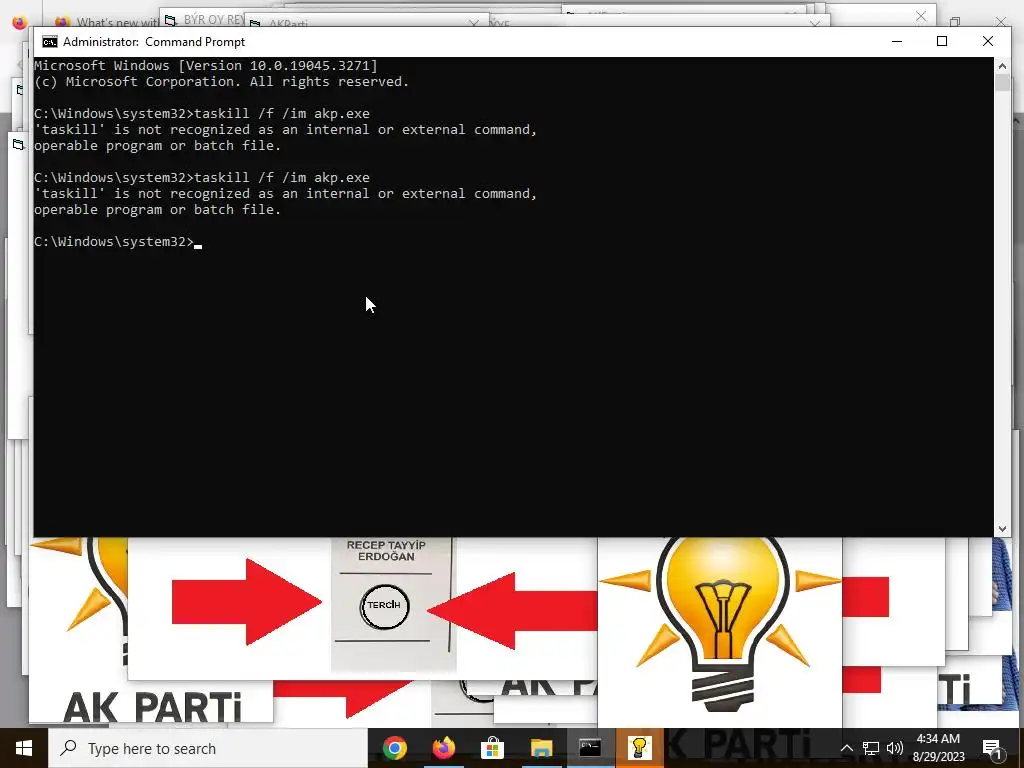Screen dimensions: 1024x768
Task: Click the Command Prompt scroll down arrow
Action: coord(1002,529)
